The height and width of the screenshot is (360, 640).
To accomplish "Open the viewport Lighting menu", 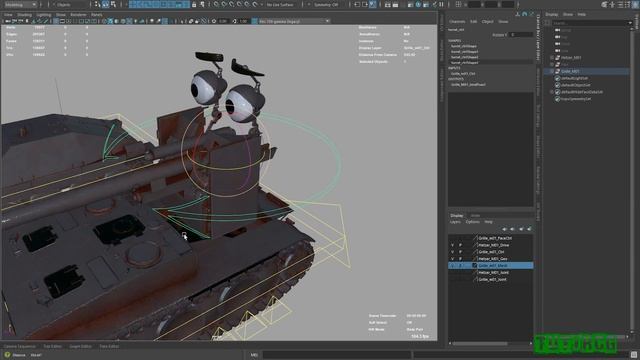I will 44,15.
